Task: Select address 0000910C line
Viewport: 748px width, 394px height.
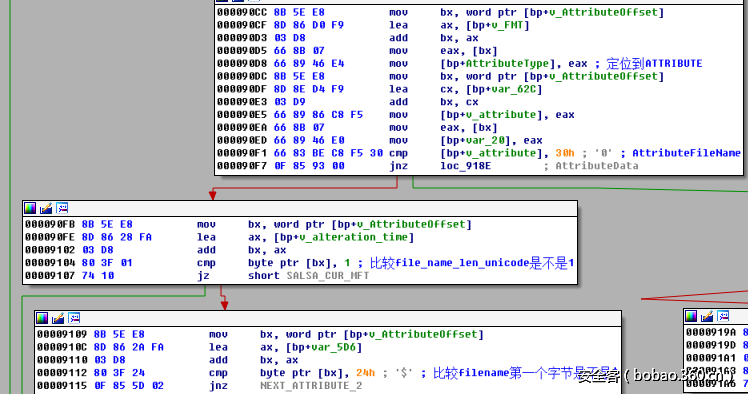Action: tap(62, 347)
